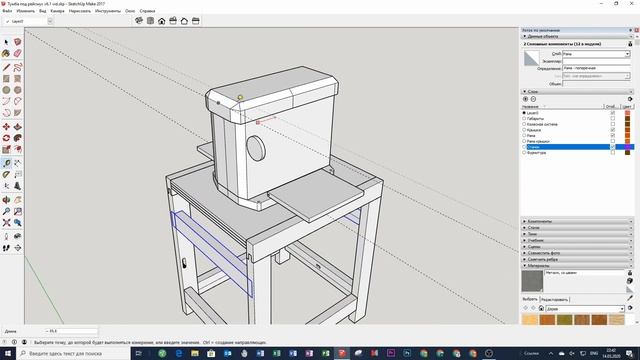Set Рама as active layer radio

pos(524,136)
